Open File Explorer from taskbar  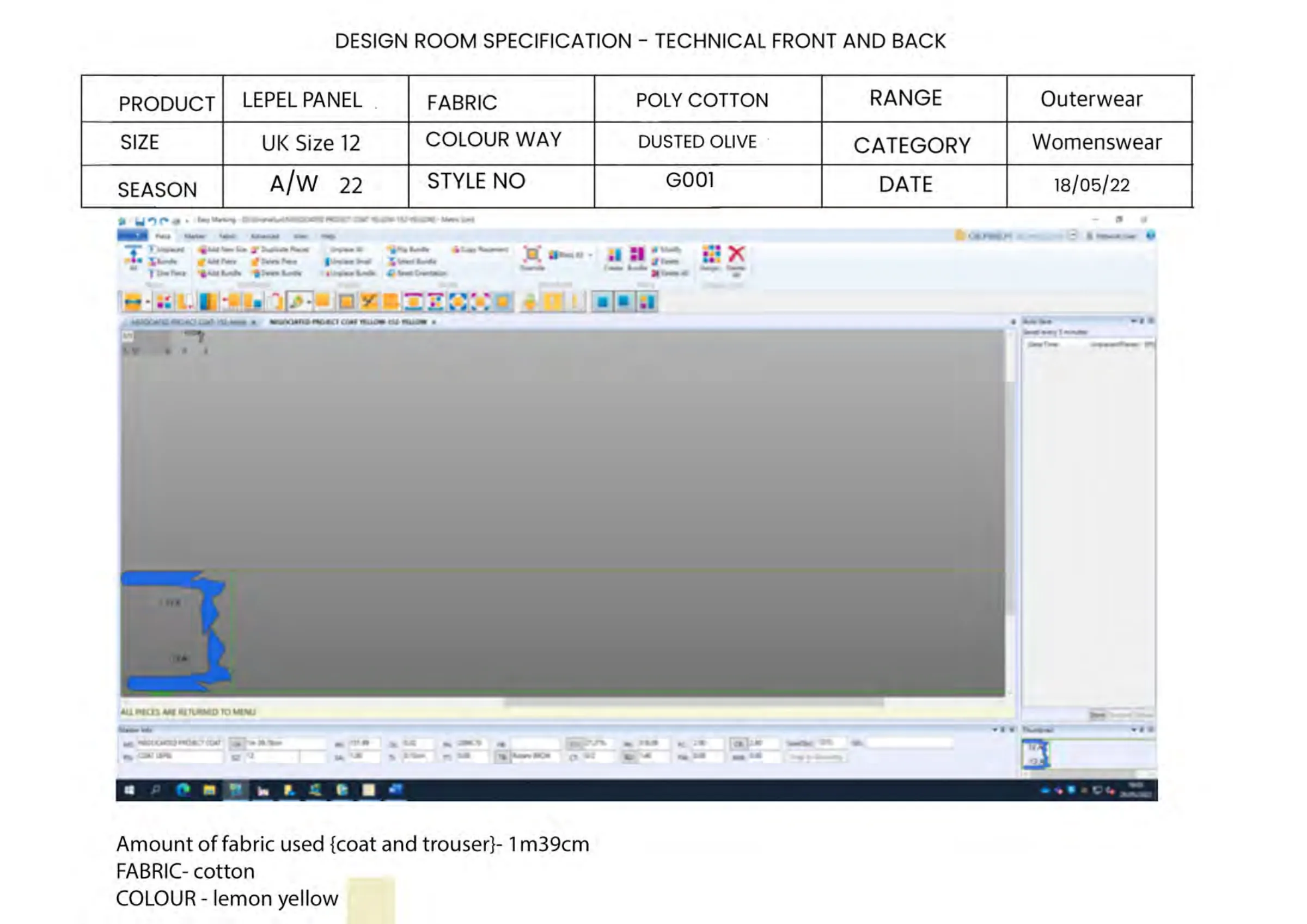(210, 791)
